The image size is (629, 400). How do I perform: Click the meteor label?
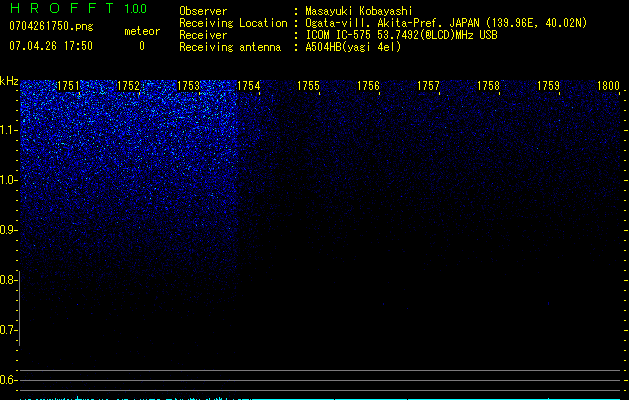142,31
